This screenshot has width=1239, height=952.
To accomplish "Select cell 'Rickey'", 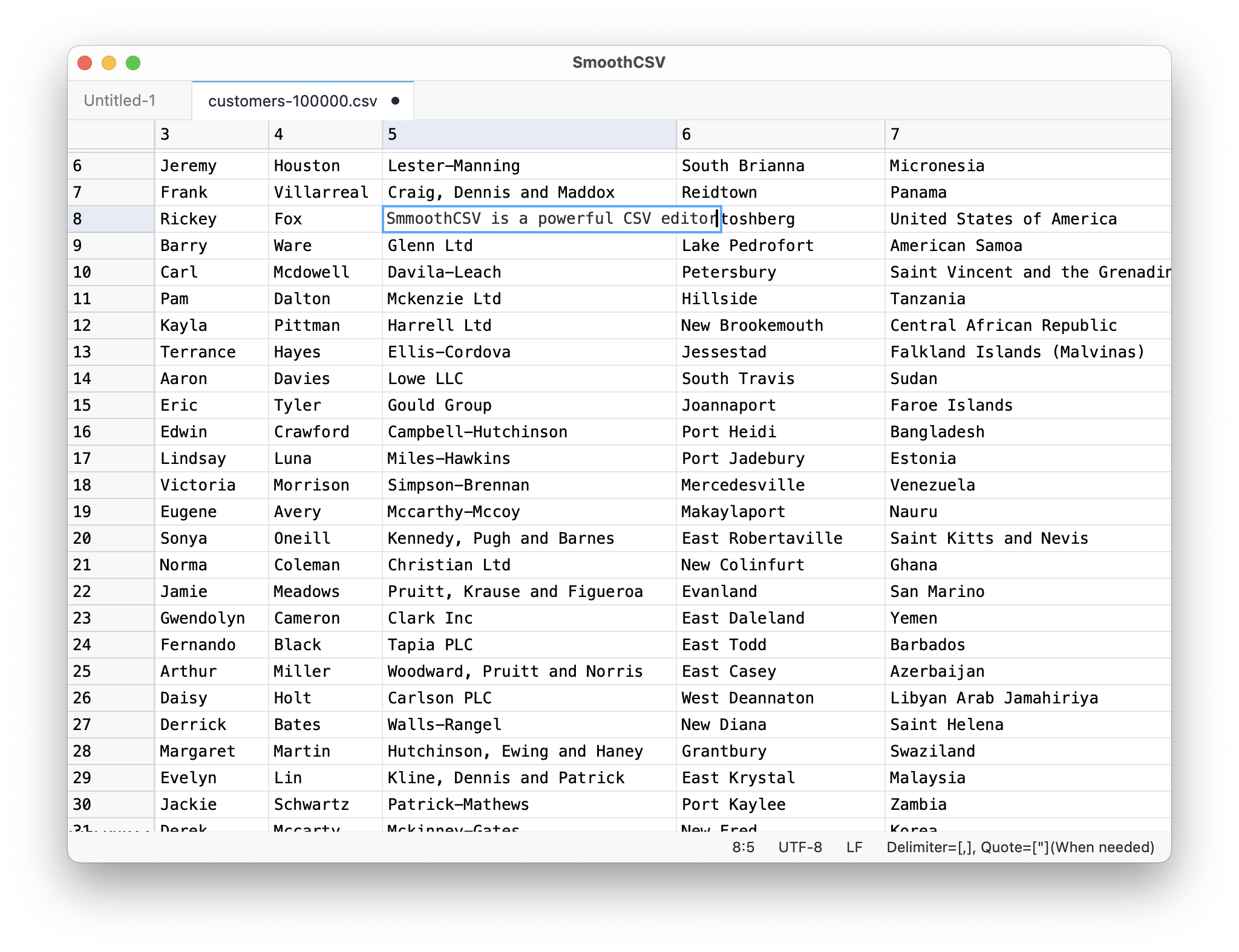I will pyautogui.click(x=212, y=219).
